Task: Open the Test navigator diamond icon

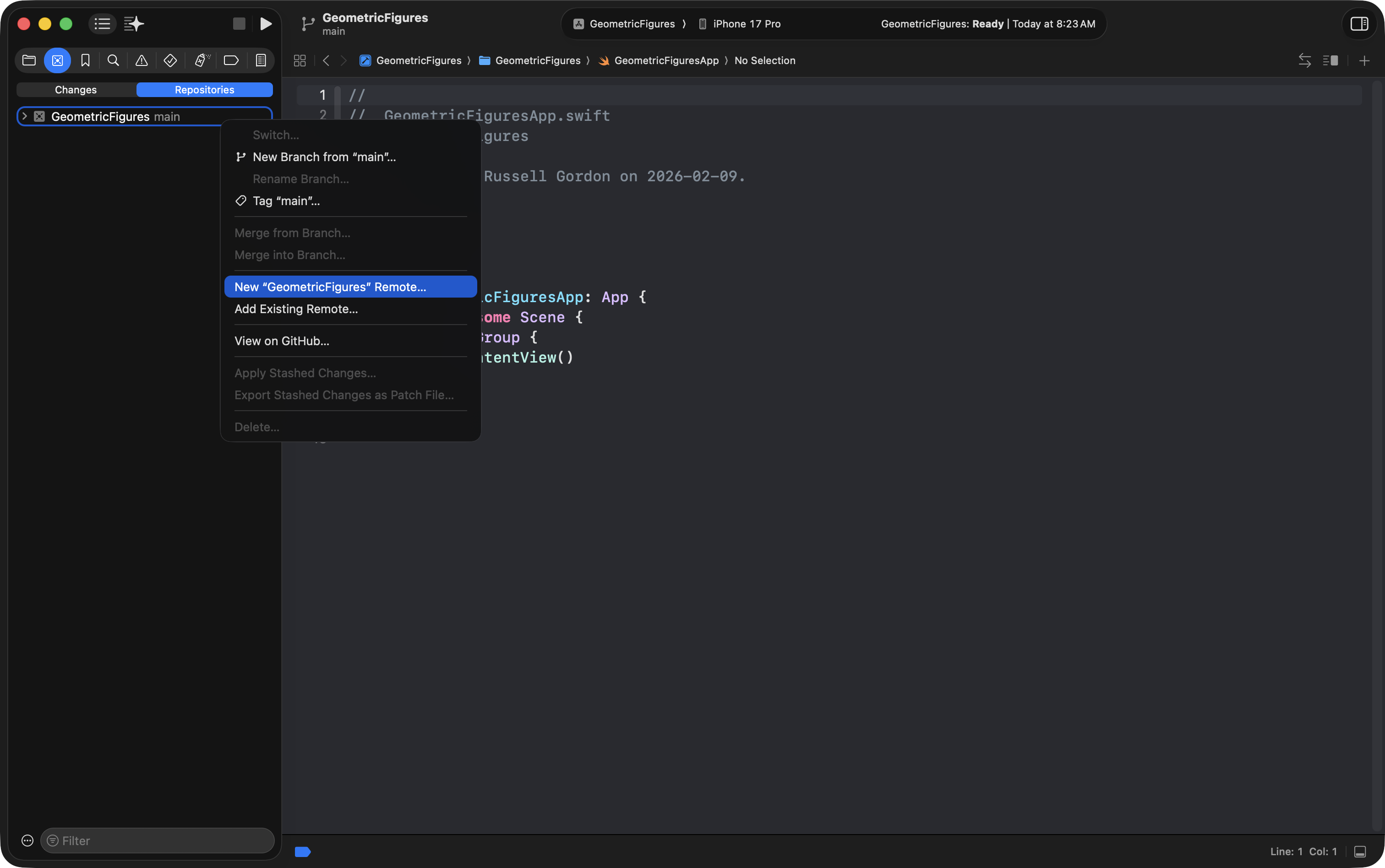Action: [x=170, y=60]
